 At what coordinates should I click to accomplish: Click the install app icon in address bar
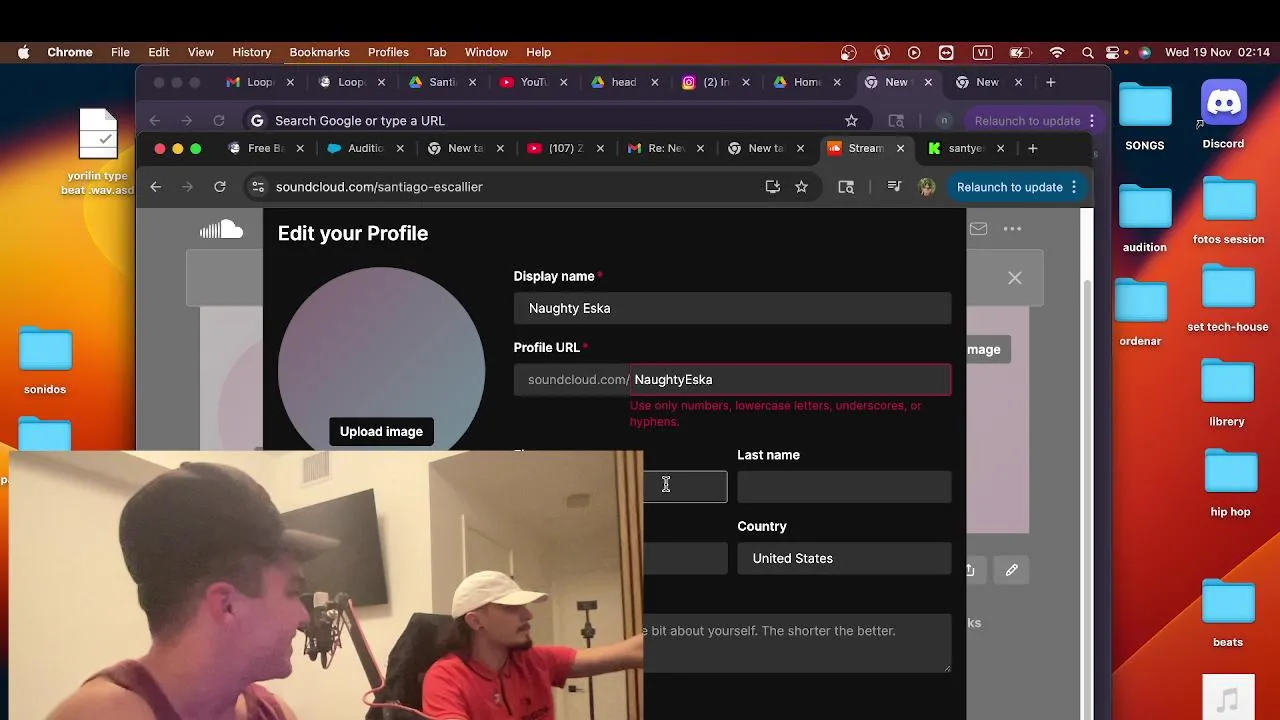pyautogui.click(x=772, y=186)
